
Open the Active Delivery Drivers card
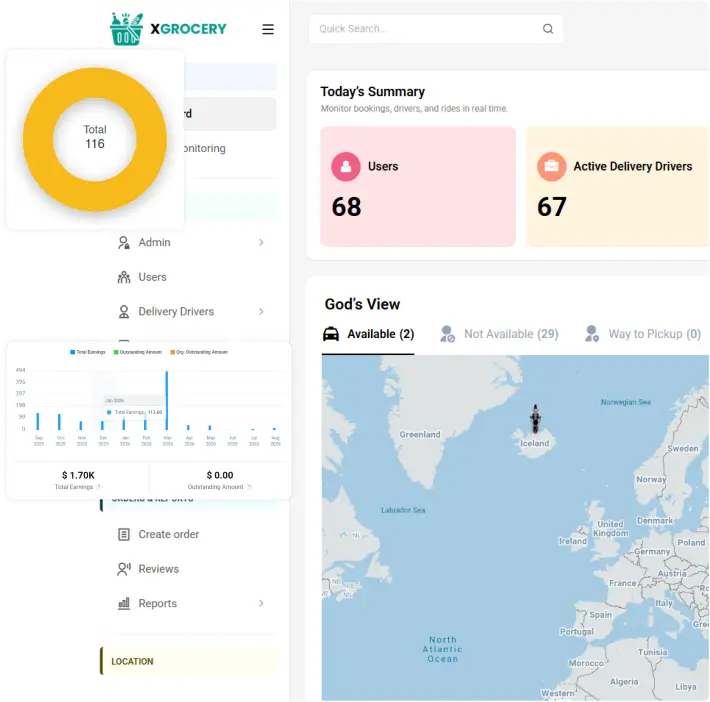pos(618,187)
